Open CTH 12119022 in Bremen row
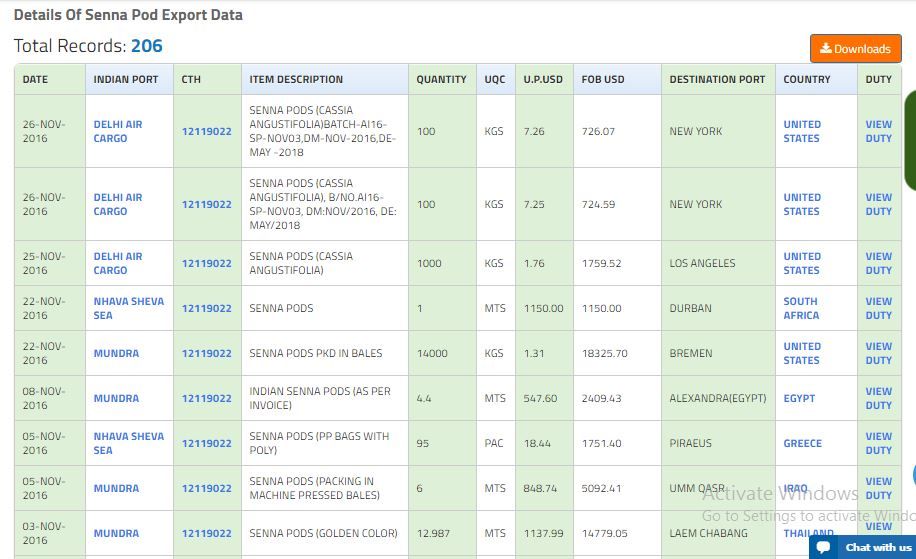 (207, 353)
